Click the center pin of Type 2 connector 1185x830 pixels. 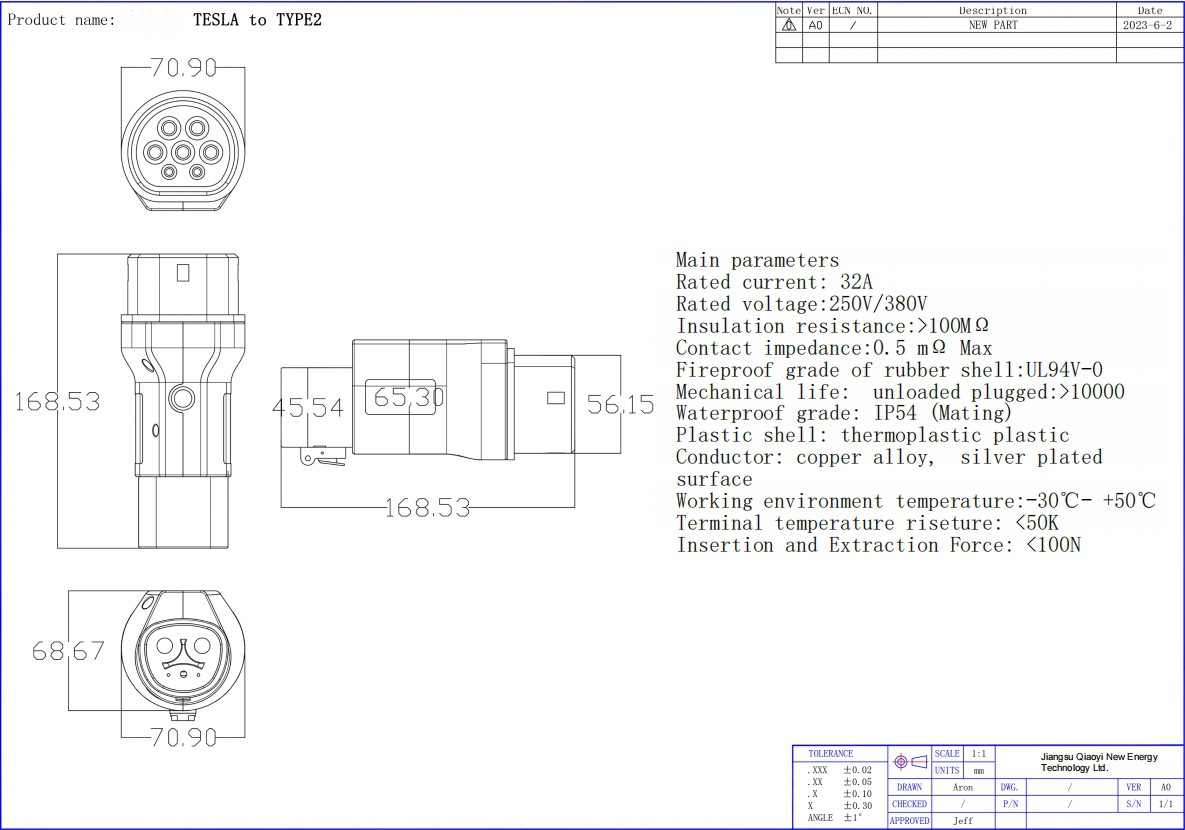[x=182, y=152]
